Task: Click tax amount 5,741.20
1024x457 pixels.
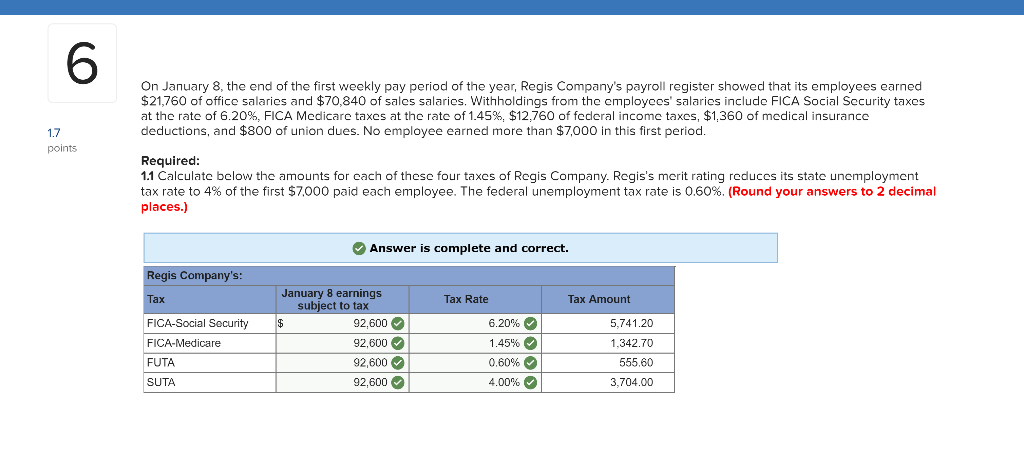Action: [632, 324]
